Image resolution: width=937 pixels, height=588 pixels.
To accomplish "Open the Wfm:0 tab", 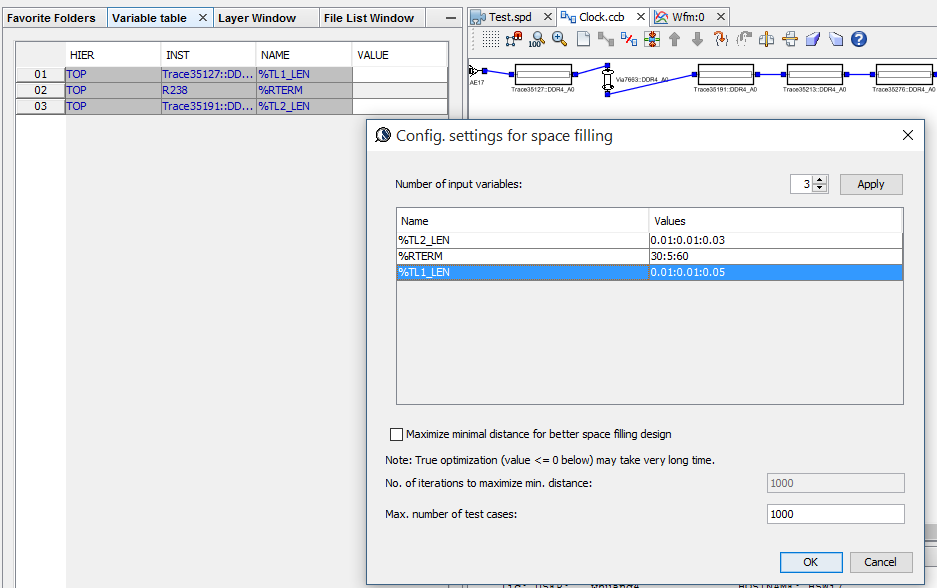I will 688,17.
